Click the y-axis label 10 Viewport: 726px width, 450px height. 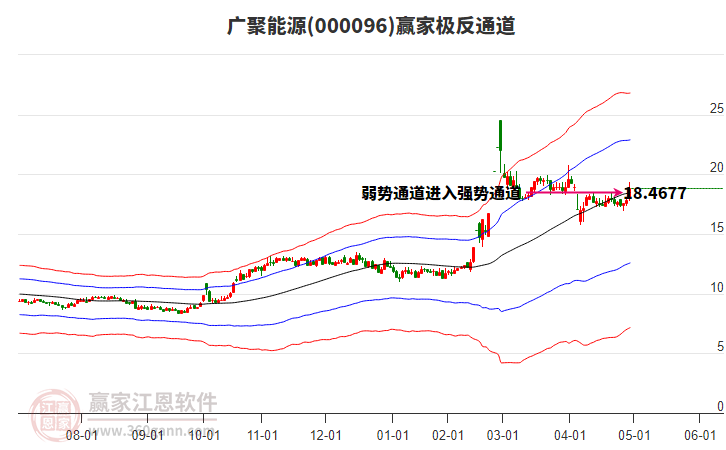point(717,287)
